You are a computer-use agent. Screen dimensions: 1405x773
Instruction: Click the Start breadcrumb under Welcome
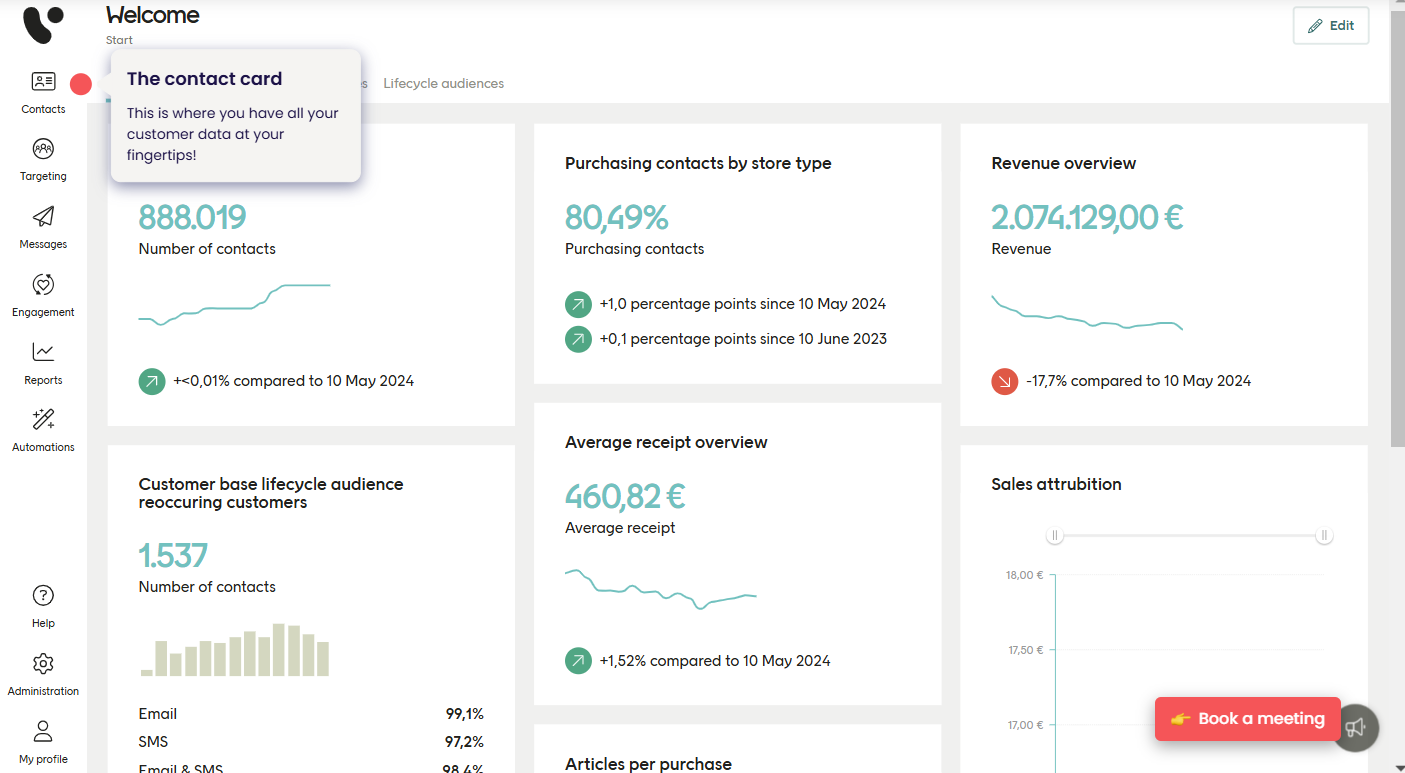click(x=118, y=39)
